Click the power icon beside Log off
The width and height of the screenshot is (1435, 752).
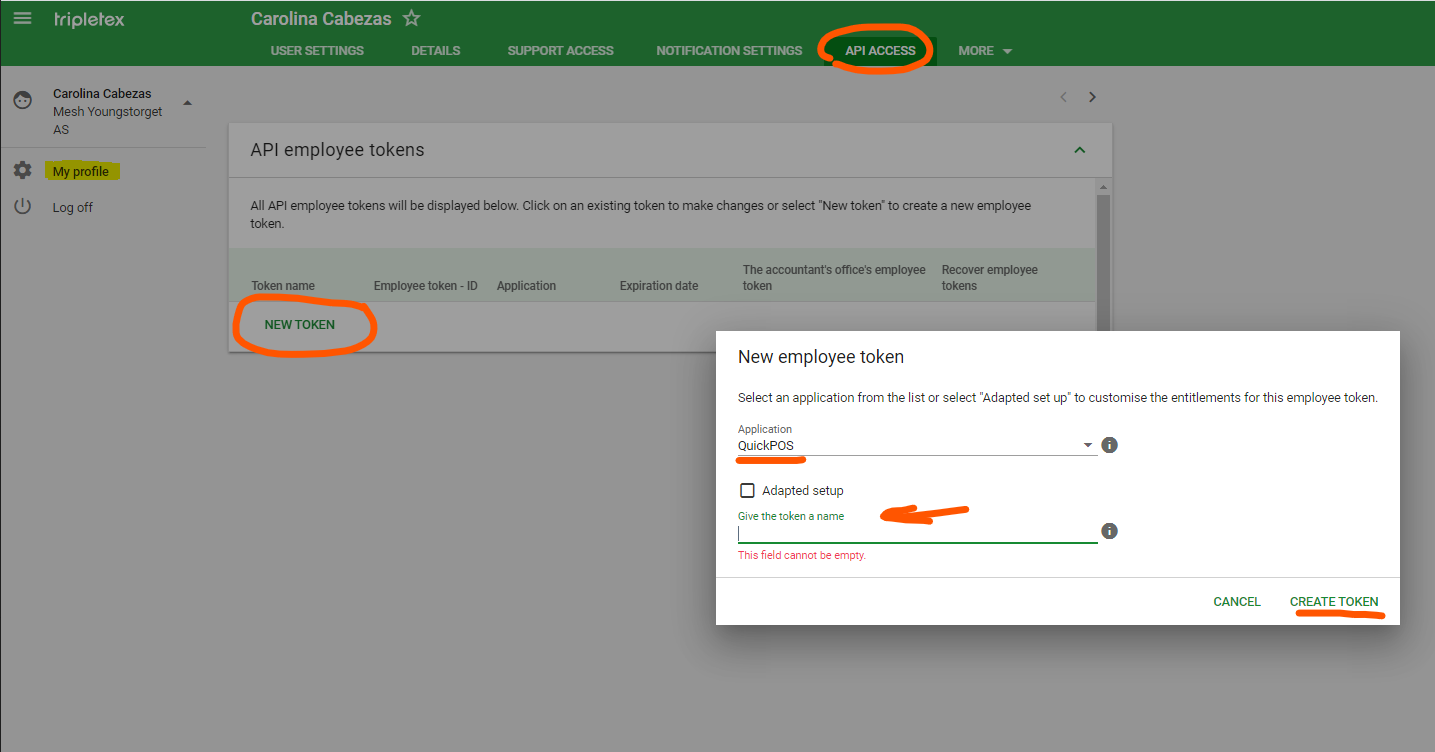click(22, 206)
